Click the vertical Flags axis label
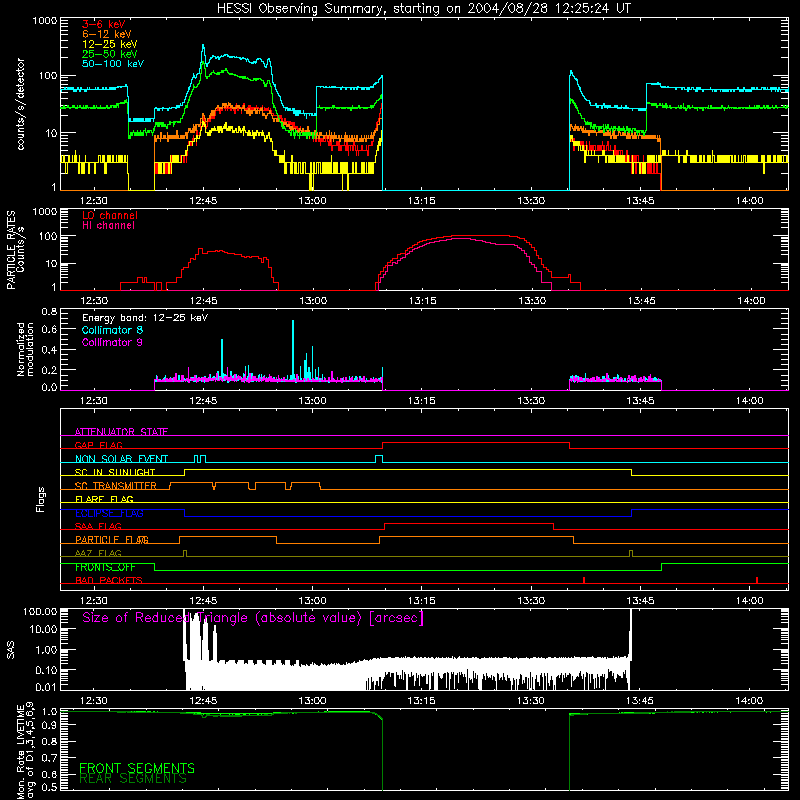Screen dimensions: 800x800 point(40,499)
